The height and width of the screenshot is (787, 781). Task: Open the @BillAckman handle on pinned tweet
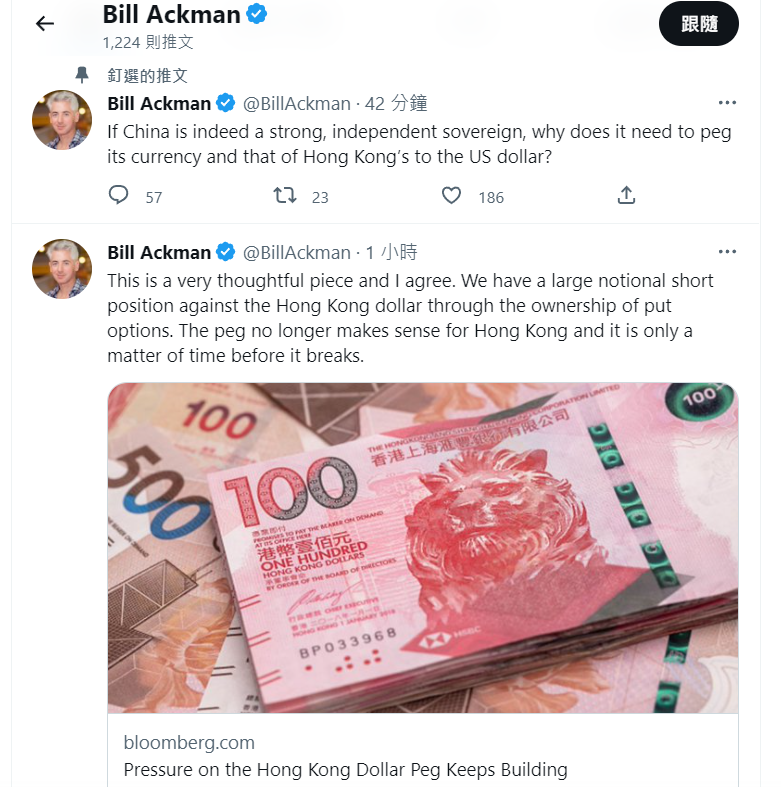click(297, 103)
